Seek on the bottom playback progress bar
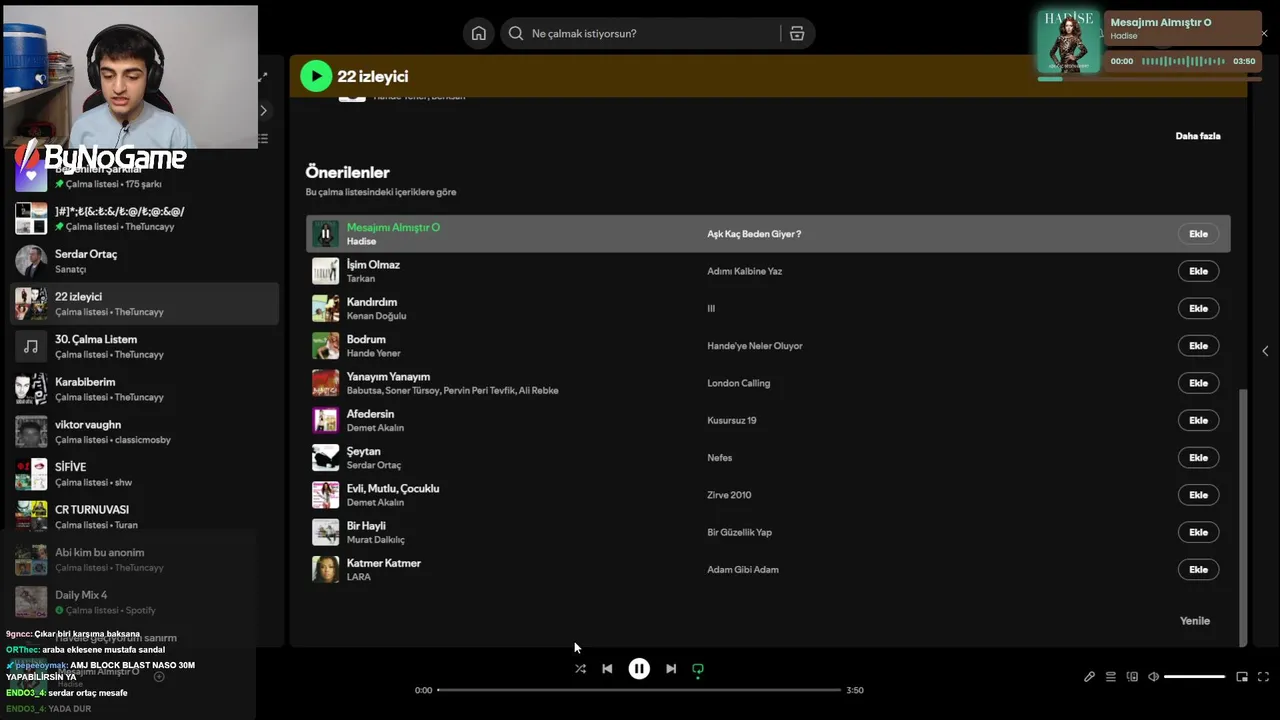The image size is (1280, 720). (x=639, y=690)
